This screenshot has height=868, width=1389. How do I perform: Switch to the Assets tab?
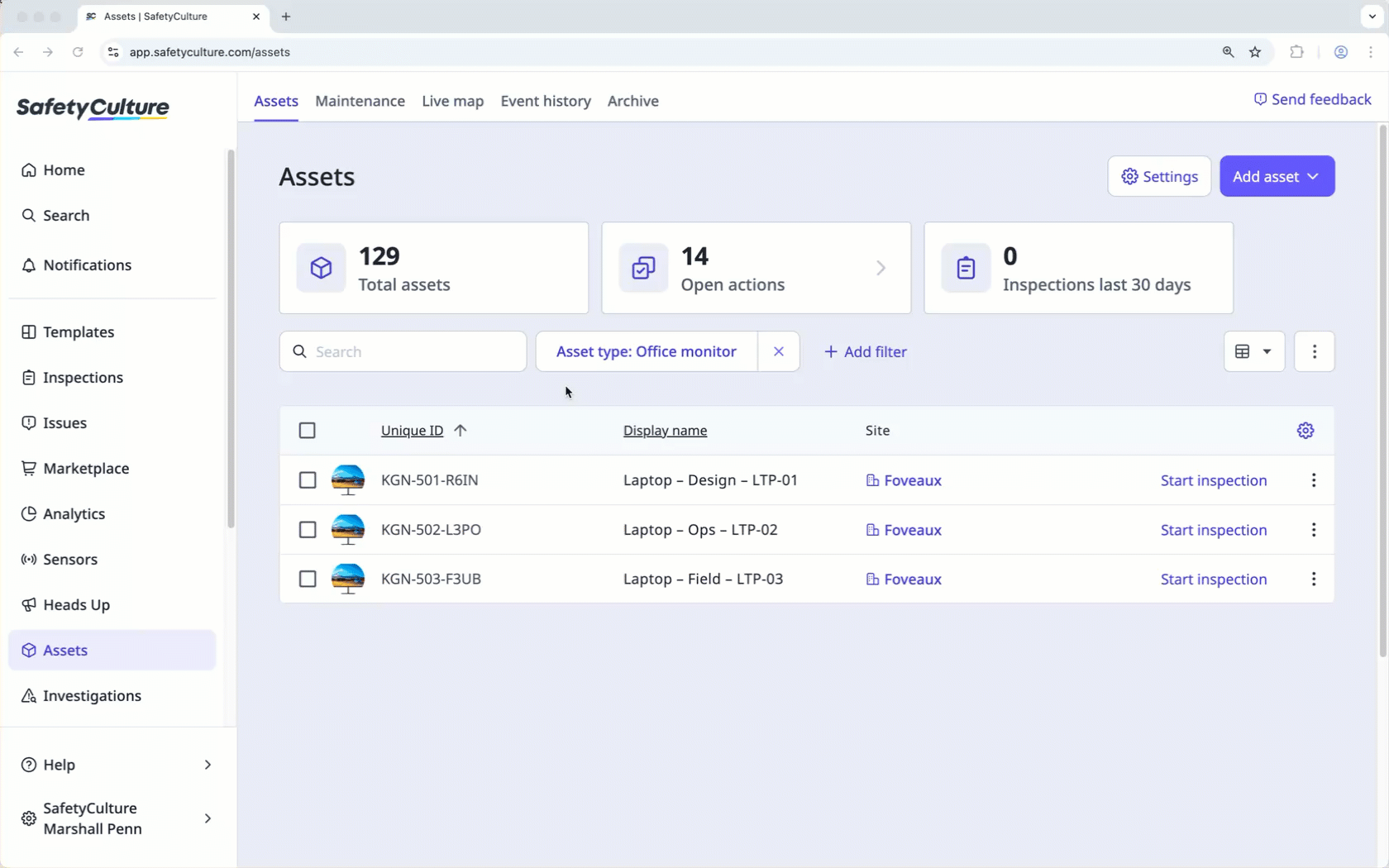tap(276, 101)
